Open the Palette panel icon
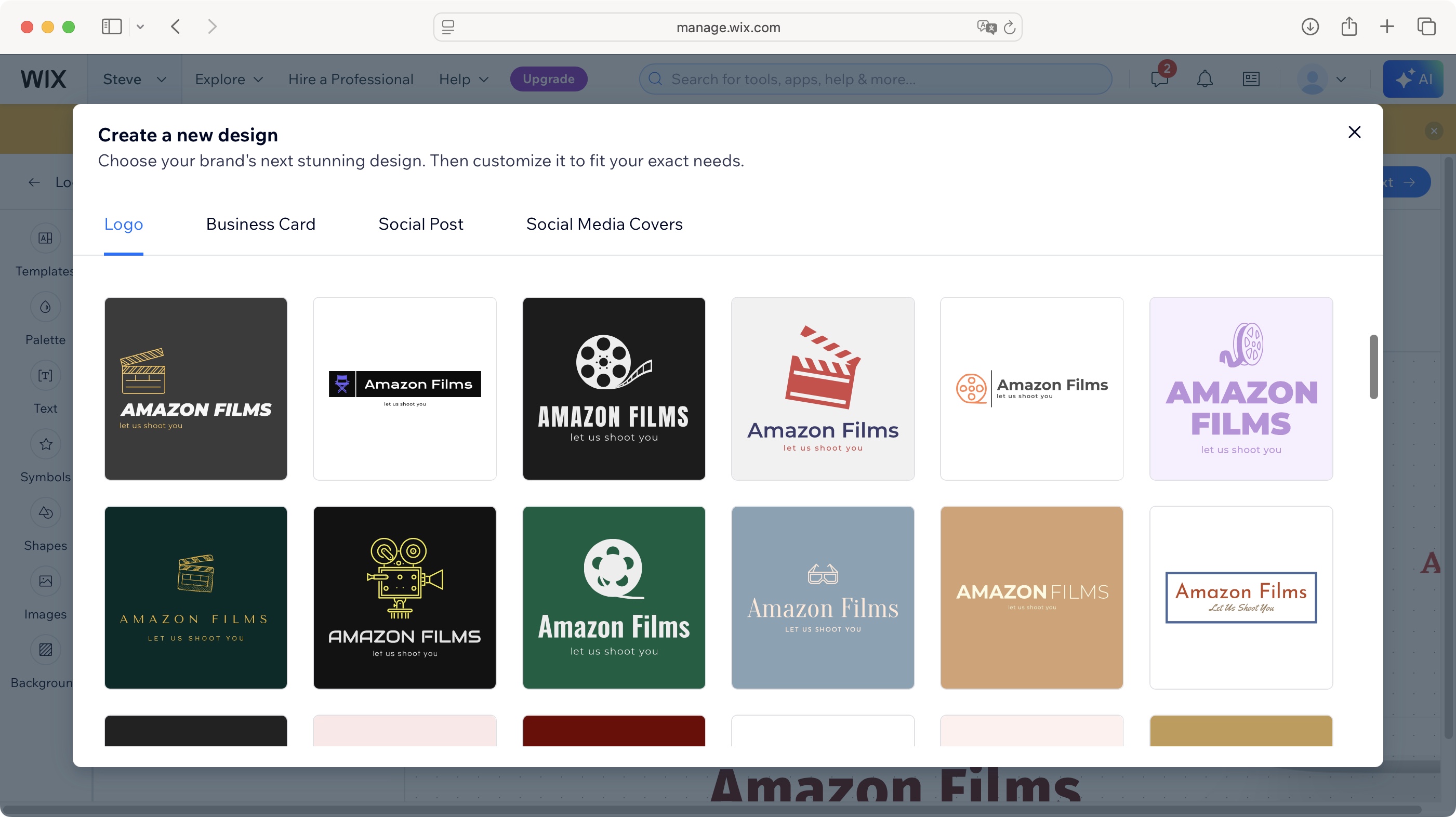The image size is (1456, 817). point(45,307)
